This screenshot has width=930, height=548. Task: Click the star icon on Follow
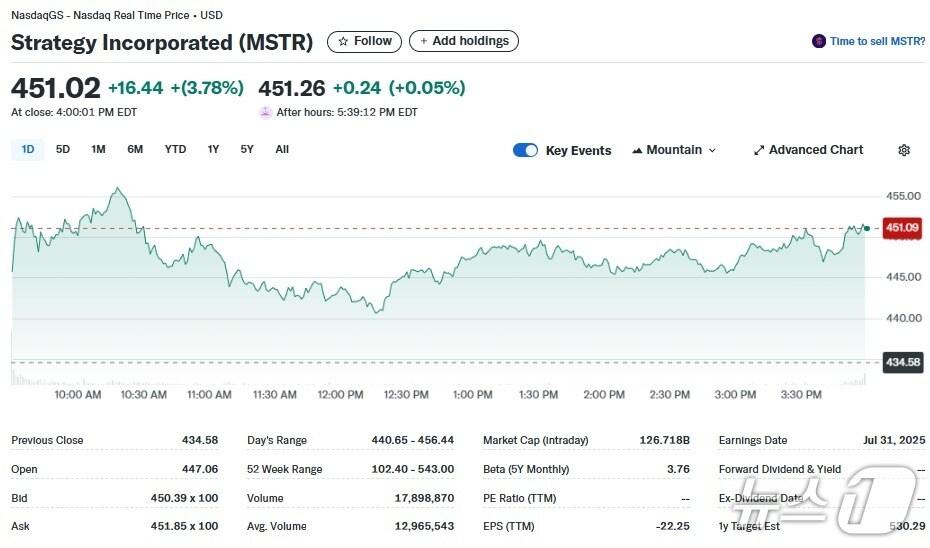pyautogui.click(x=343, y=42)
